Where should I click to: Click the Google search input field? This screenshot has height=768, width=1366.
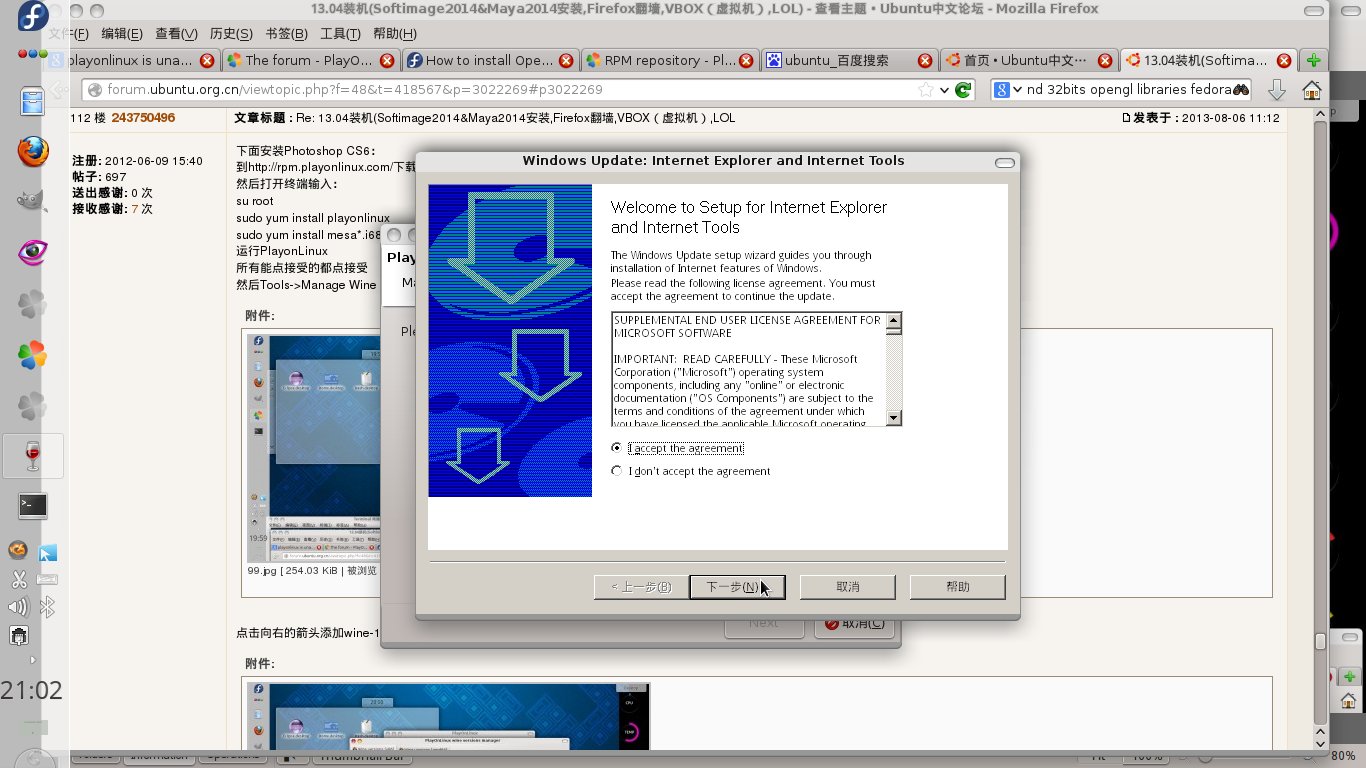[1128, 90]
